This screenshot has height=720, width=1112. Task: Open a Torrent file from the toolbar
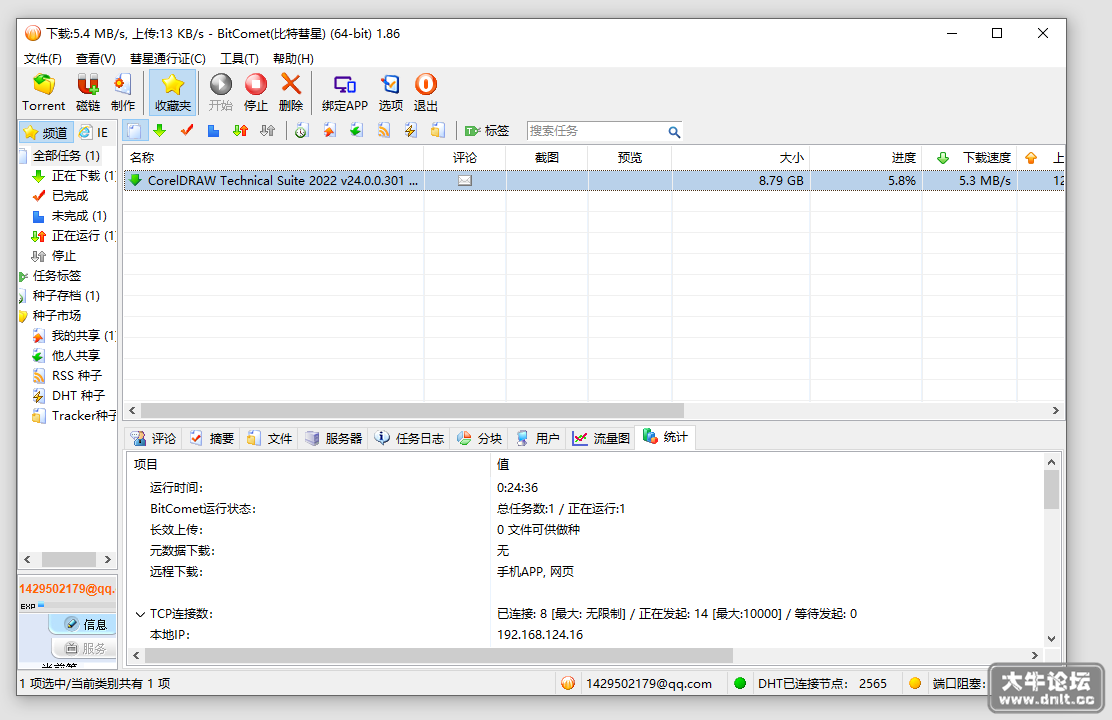[x=43, y=92]
